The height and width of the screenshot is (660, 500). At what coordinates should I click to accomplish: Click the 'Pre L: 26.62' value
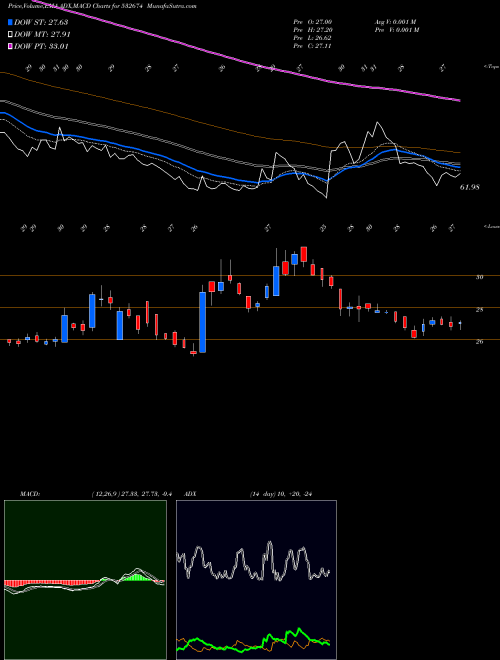(x=313, y=38)
